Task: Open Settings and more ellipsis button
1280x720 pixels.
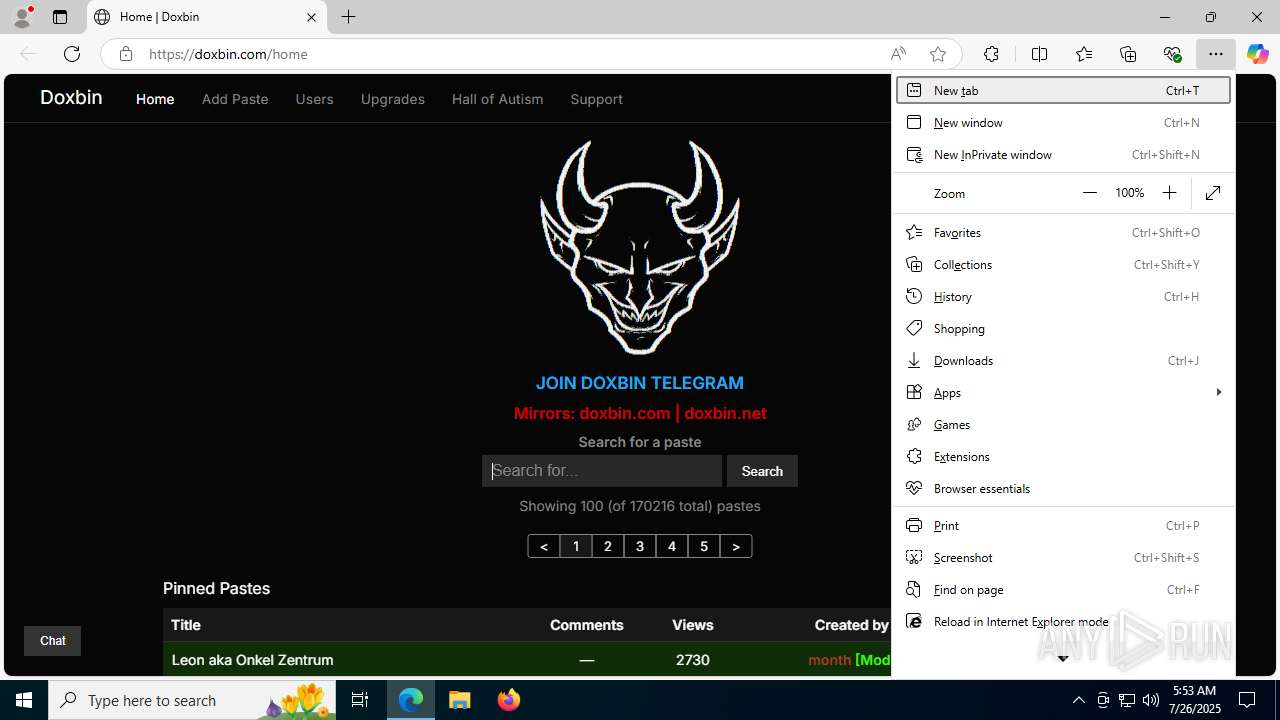Action: [x=1215, y=54]
